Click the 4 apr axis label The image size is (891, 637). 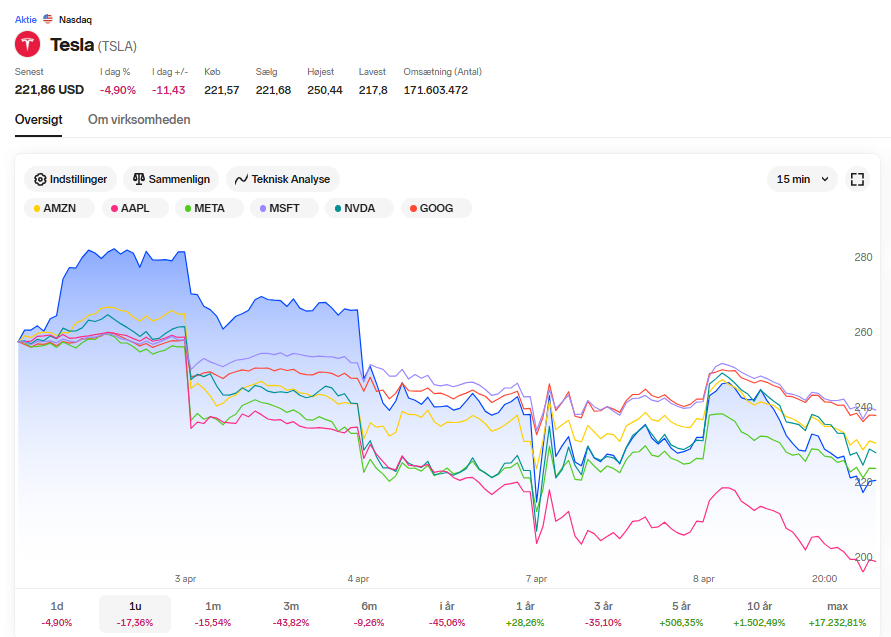358,578
